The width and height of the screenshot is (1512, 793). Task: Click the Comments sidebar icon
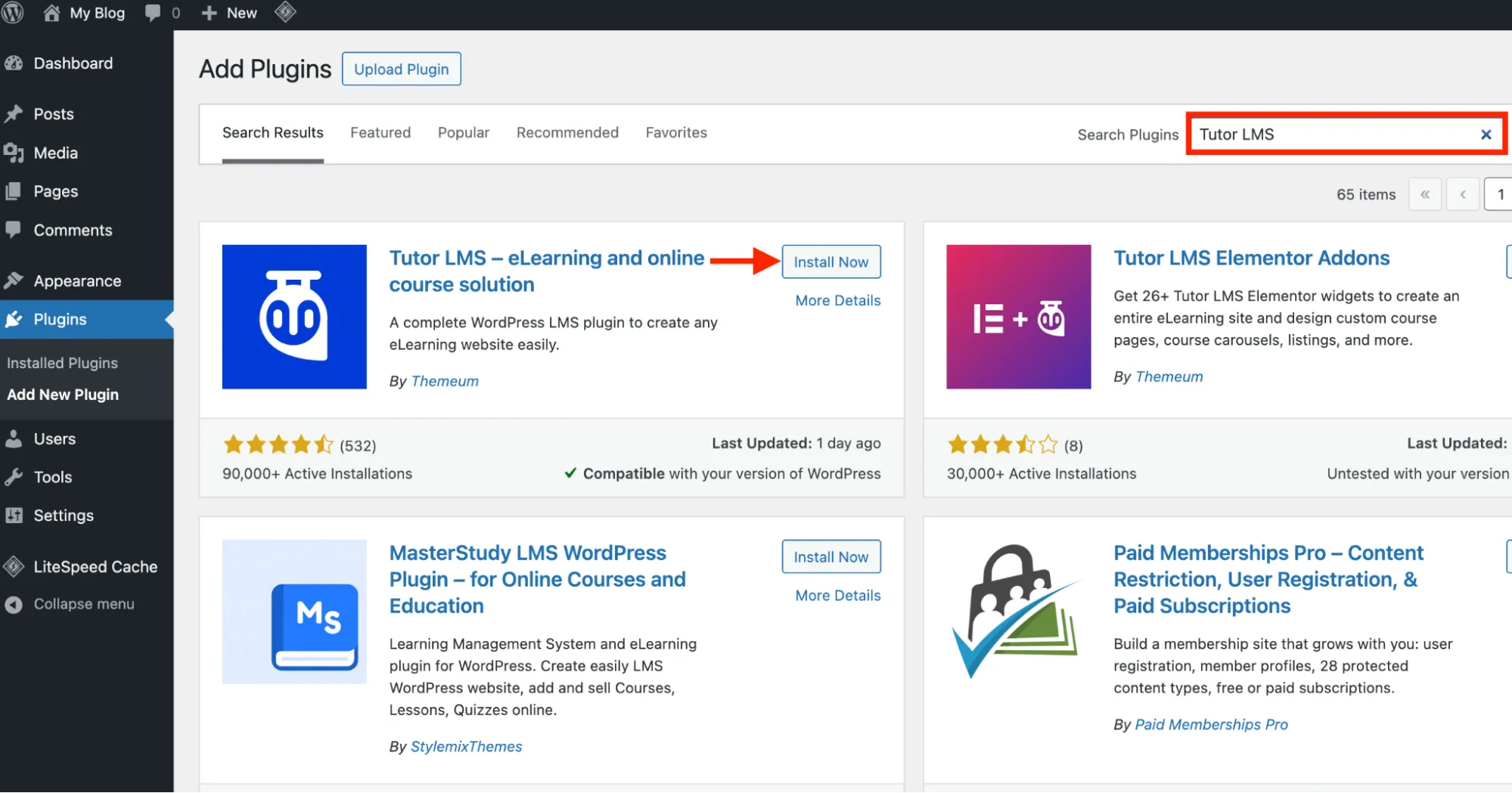(x=14, y=230)
